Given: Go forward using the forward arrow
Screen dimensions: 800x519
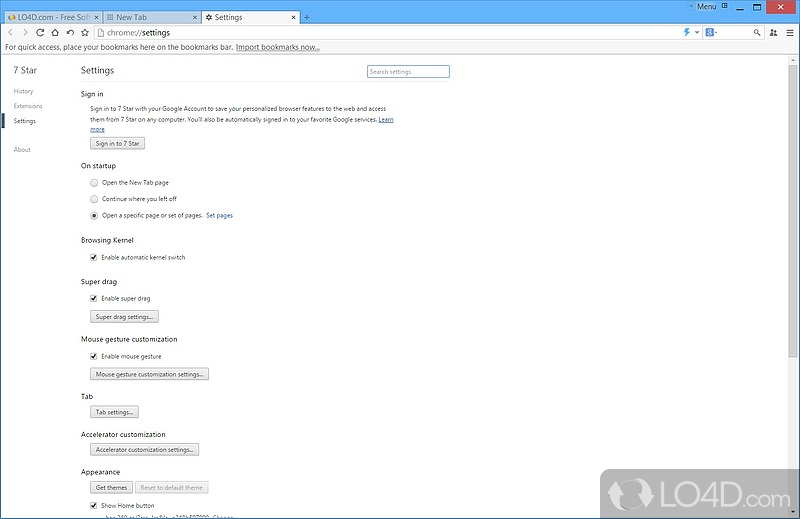Looking at the screenshot, I should click(x=25, y=32).
